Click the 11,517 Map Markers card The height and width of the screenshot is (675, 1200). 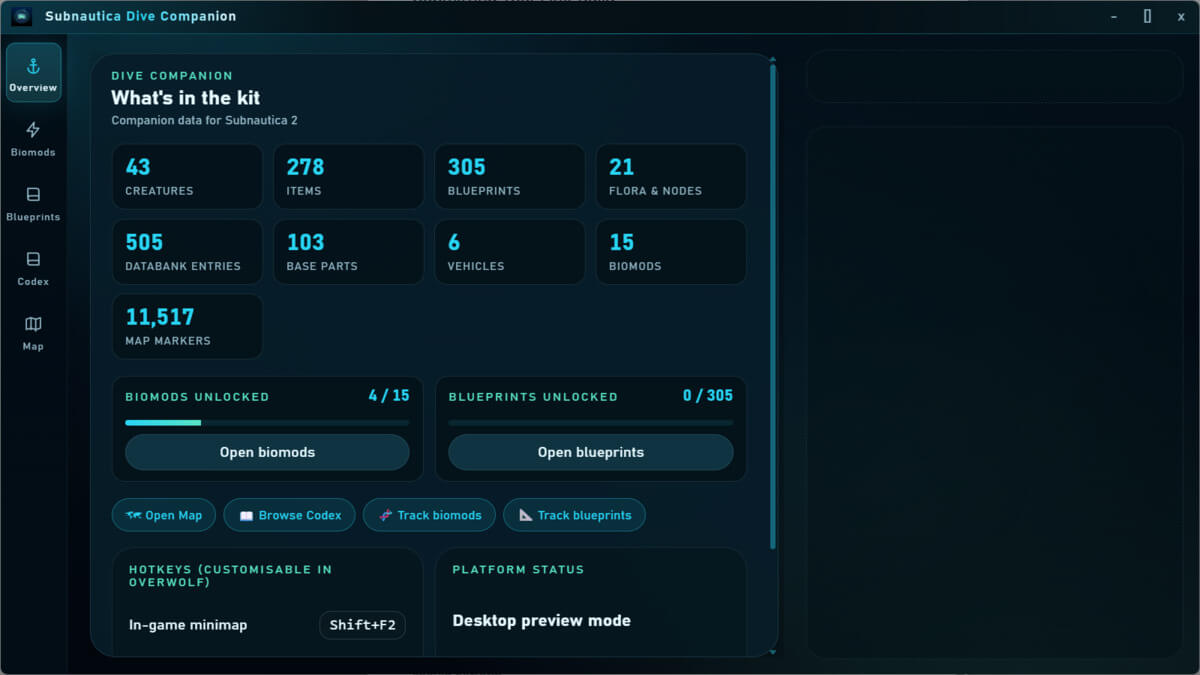[187, 326]
